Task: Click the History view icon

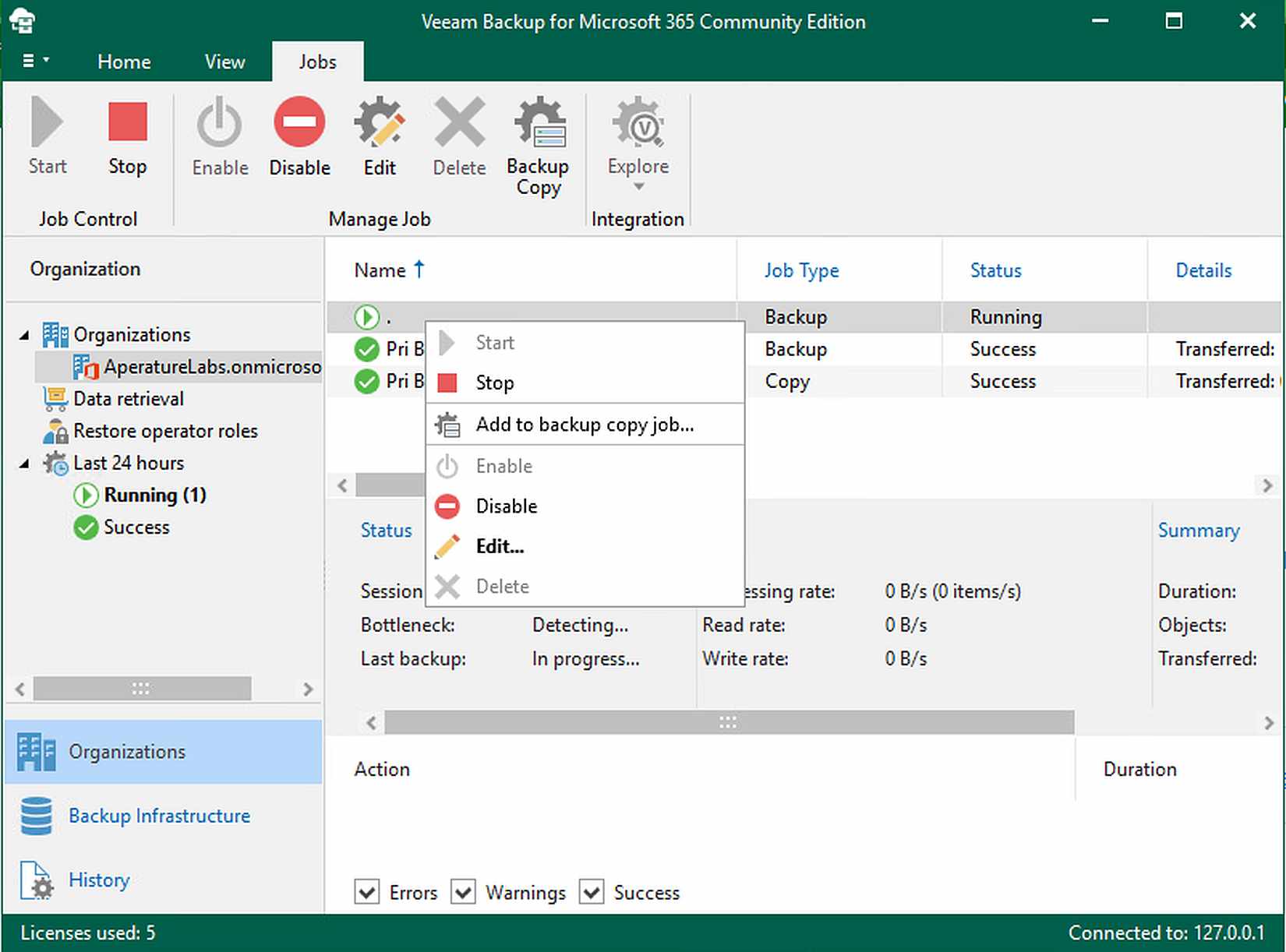Action: click(36, 880)
